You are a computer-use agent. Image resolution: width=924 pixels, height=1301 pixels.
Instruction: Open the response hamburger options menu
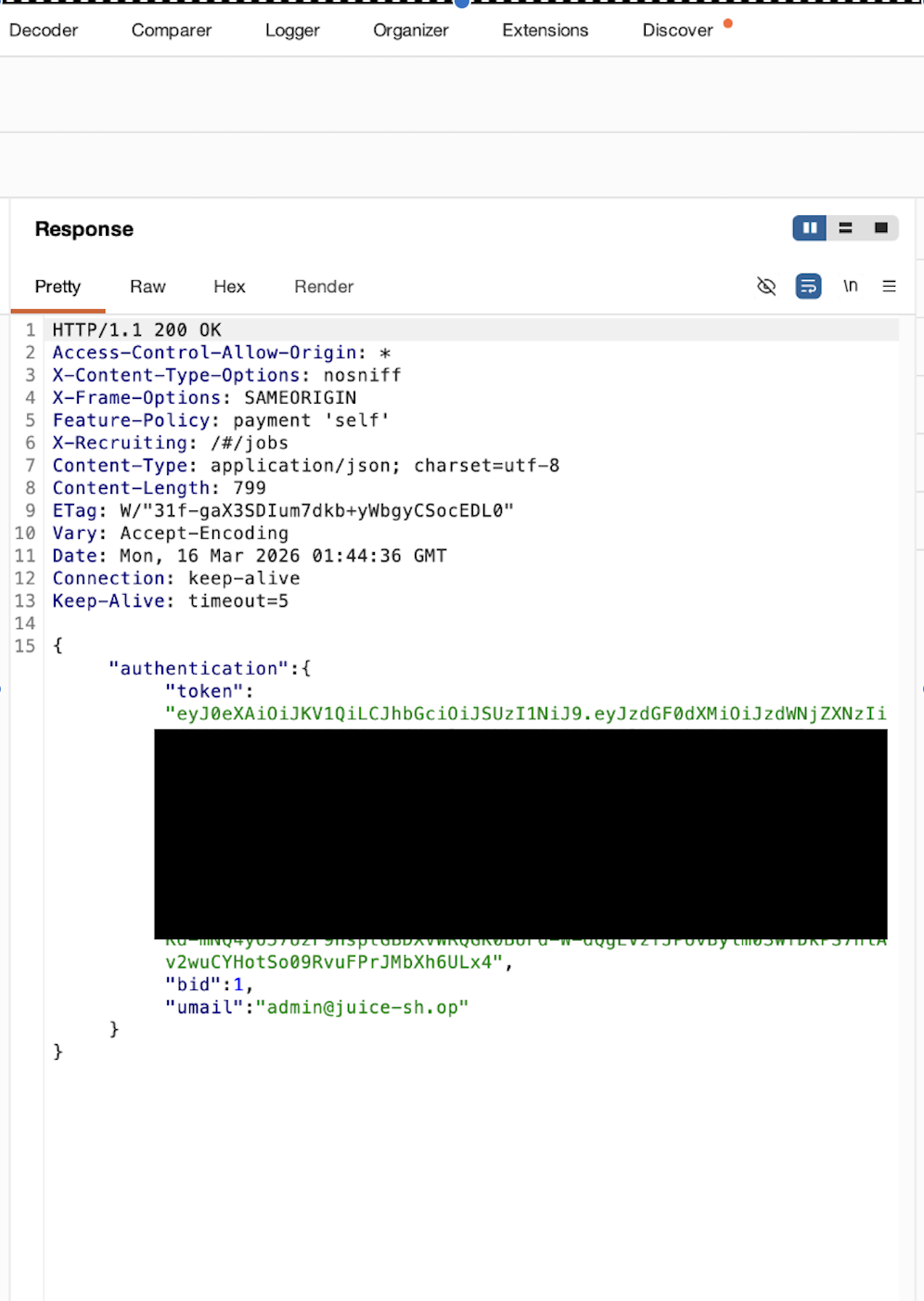point(889,286)
